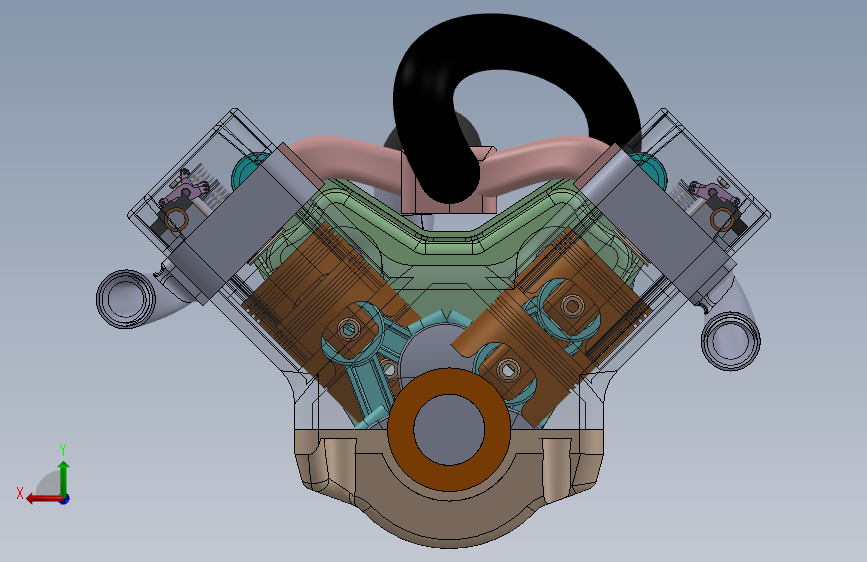The height and width of the screenshot is (562, 867).
Task: Click the "X" axis label
Action: tap(20, 493)
